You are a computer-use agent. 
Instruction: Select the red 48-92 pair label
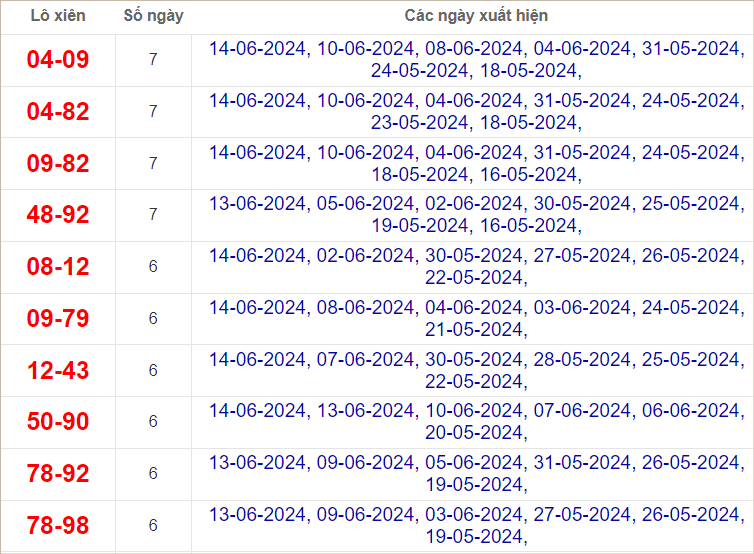(x=58, y=215)
